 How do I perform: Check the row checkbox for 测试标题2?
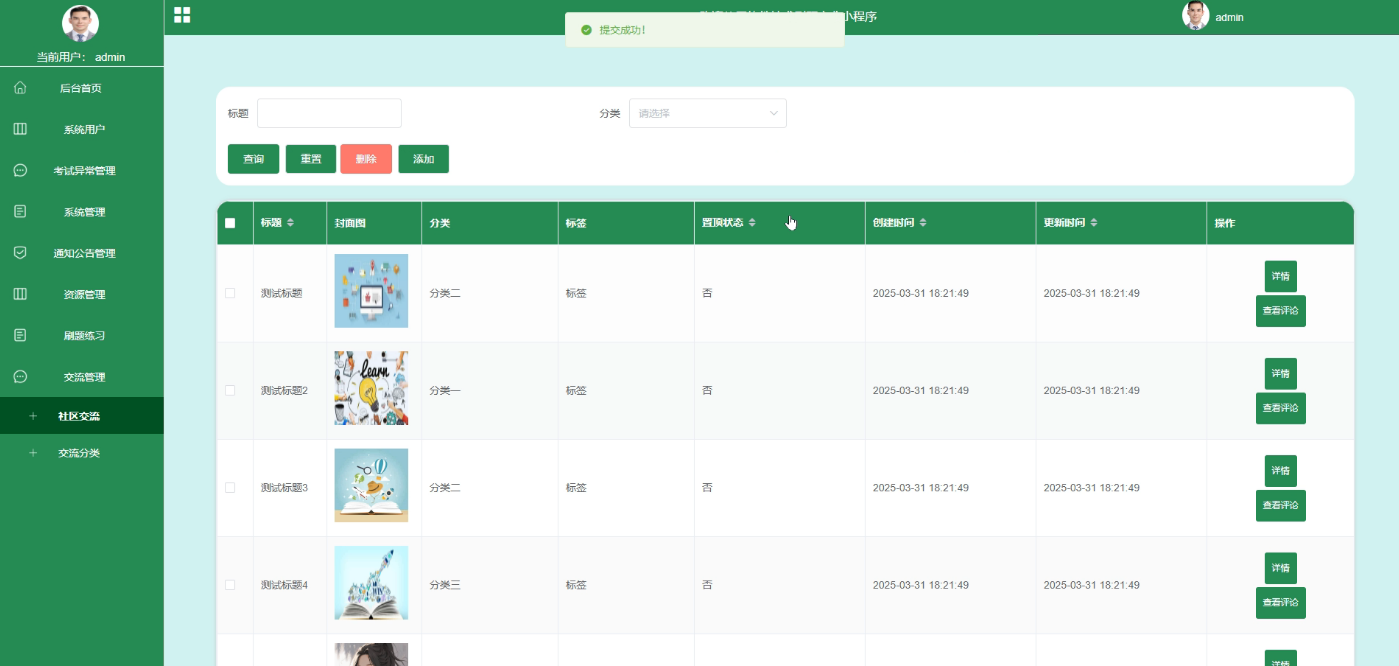[x=230, y=390]
